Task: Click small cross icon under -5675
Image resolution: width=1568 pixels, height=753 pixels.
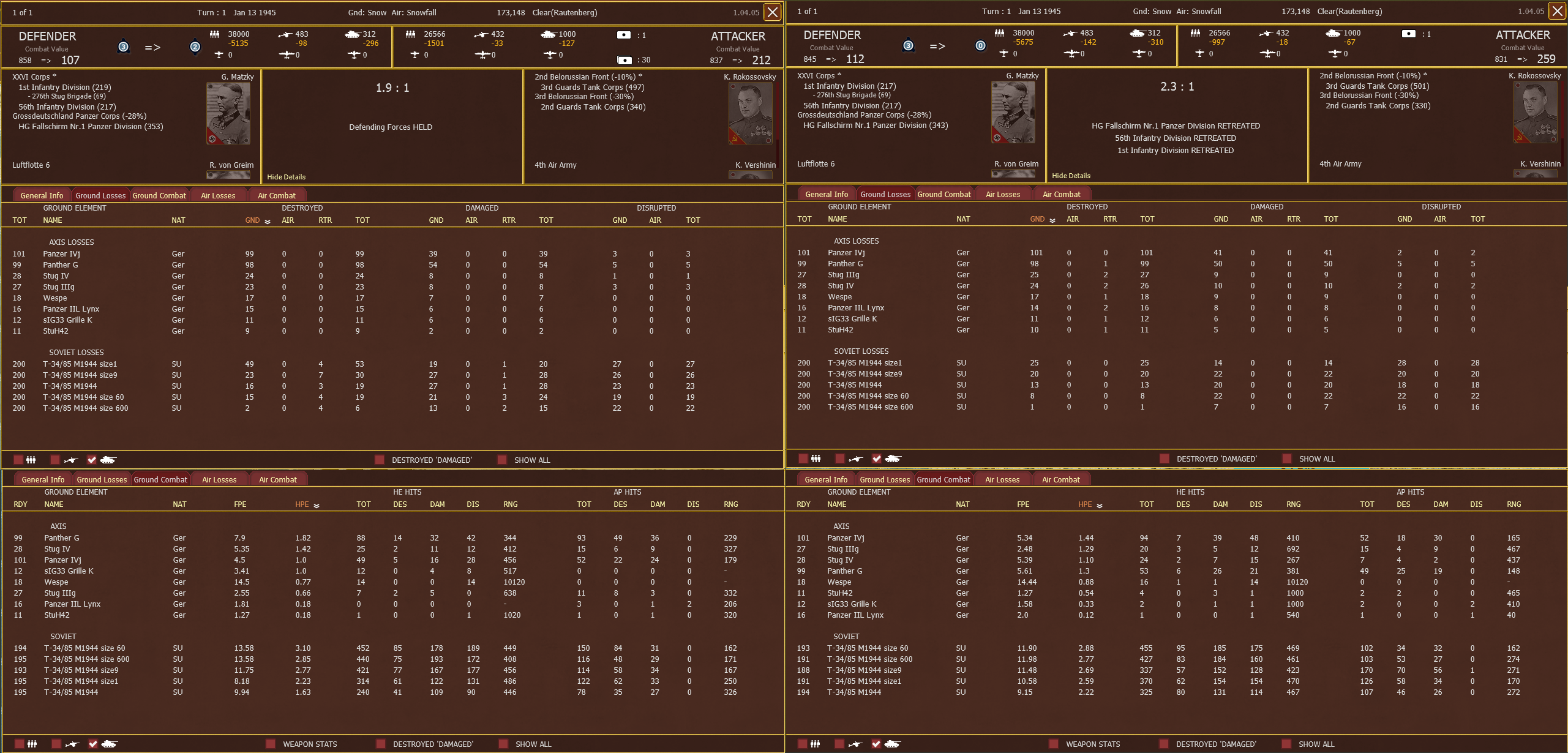Action: click(x=1003, y=53)
